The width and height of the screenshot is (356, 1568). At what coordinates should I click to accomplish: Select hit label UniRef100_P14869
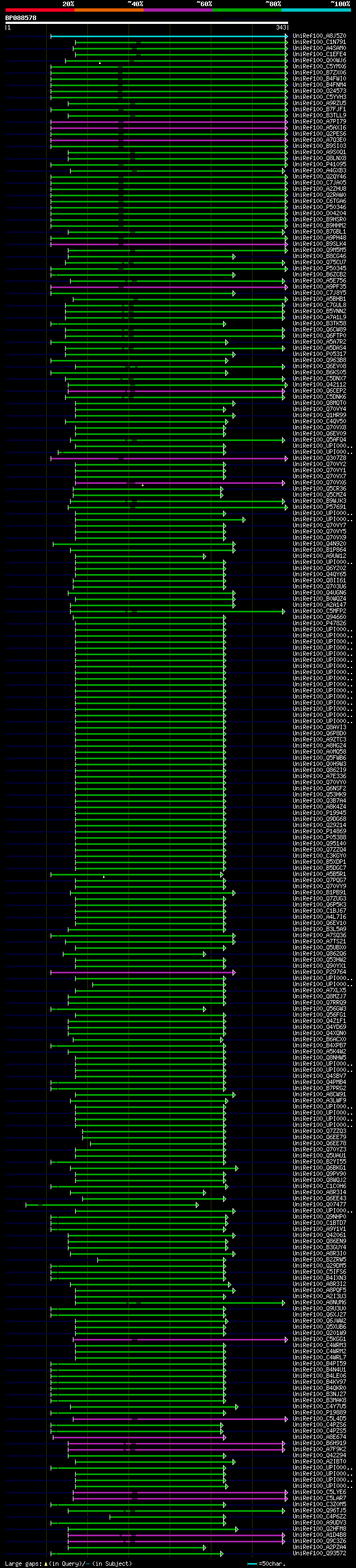[x=319, y=832]
